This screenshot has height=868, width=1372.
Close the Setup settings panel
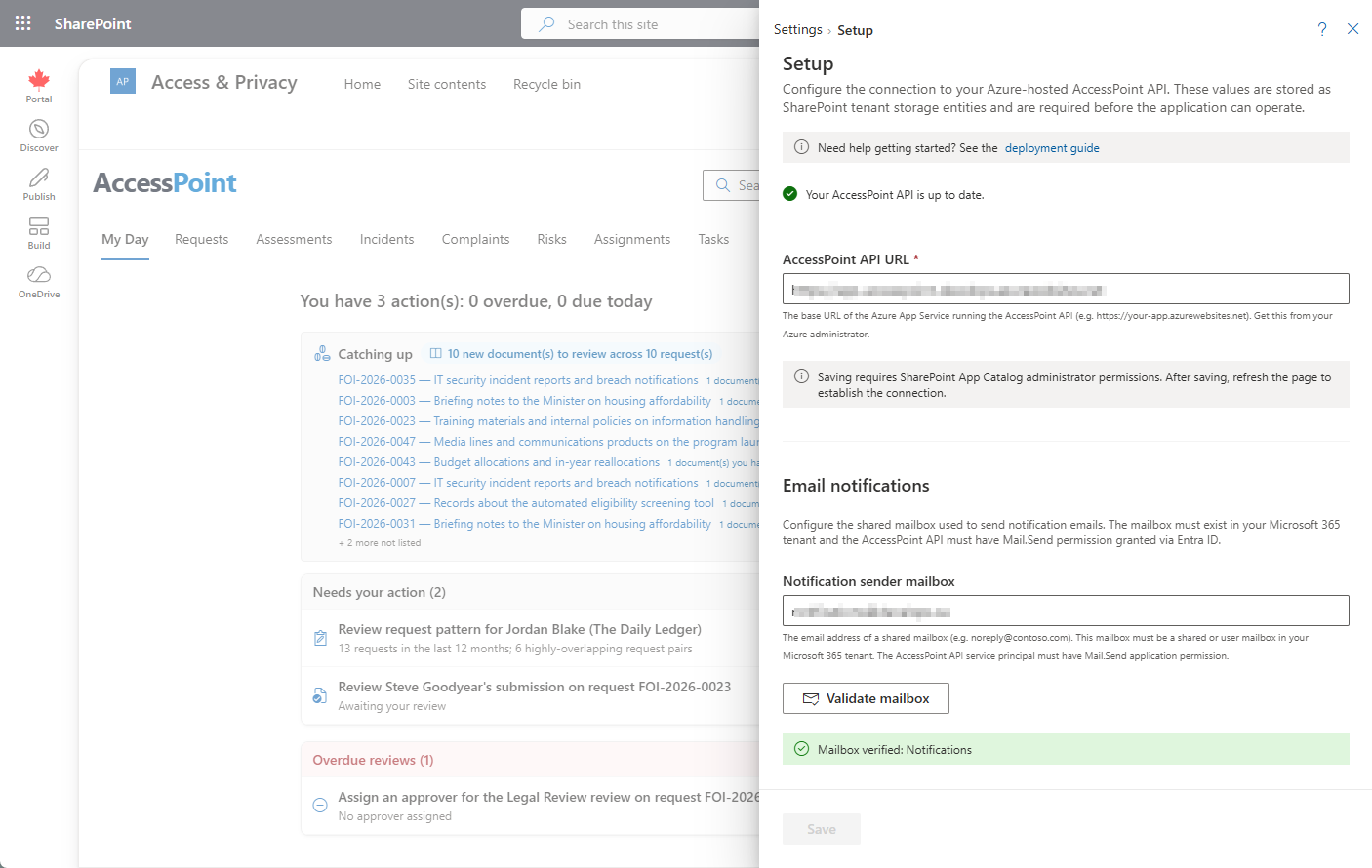(x=1352, y=29)
